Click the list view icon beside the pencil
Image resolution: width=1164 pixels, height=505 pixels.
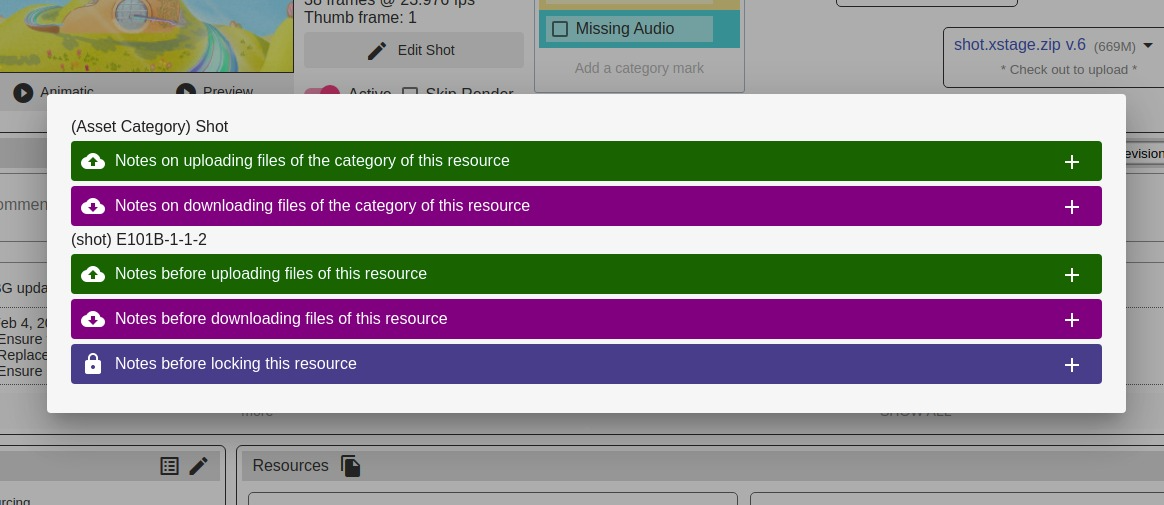click(x=170, y=466)
